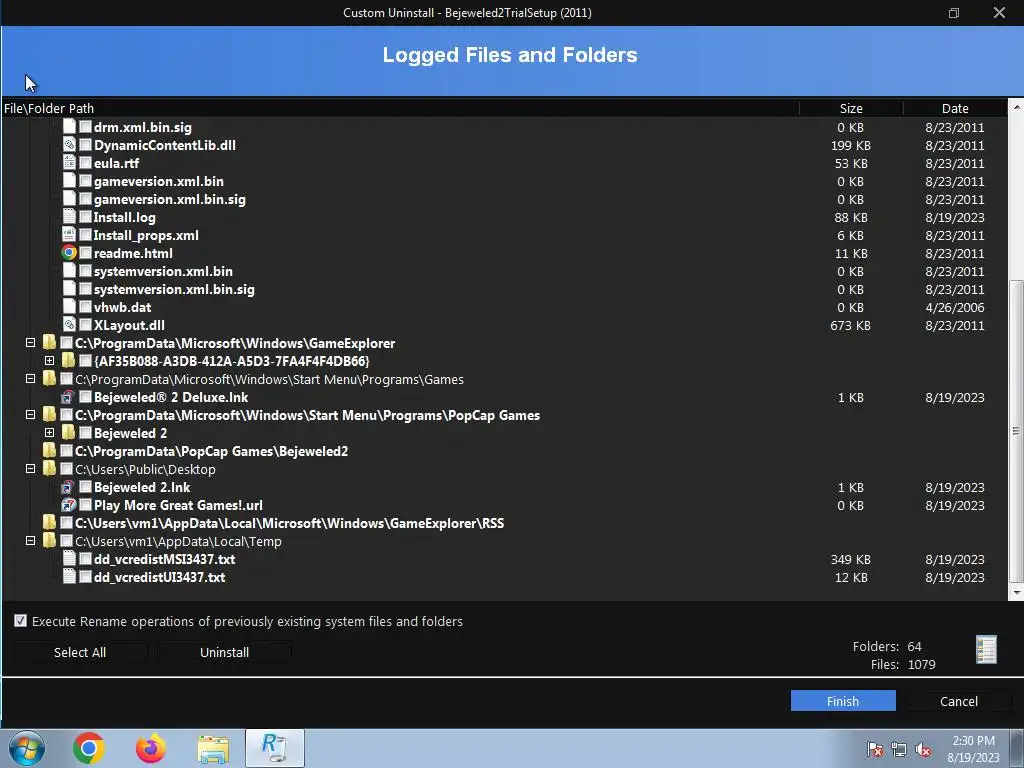Click the document icon beside eula.rtf
Viewport: 1024px width, 768px height.
(x=69, y=163)
